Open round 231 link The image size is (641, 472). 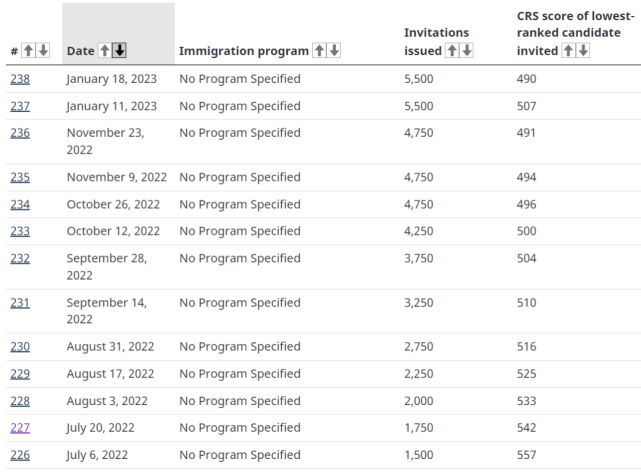tap(20, 302)
